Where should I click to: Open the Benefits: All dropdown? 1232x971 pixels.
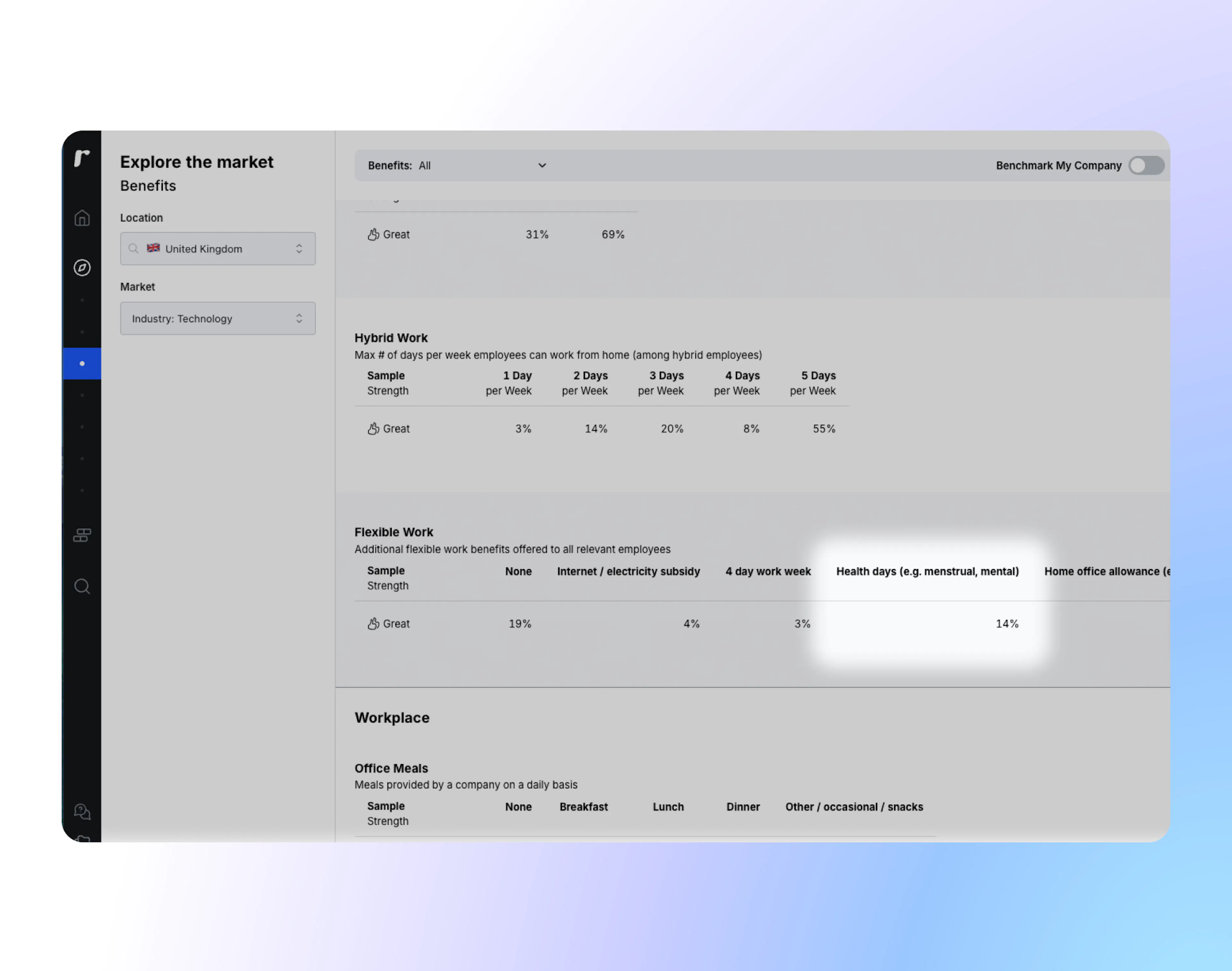pyautogui.click(x=457, y=166)
